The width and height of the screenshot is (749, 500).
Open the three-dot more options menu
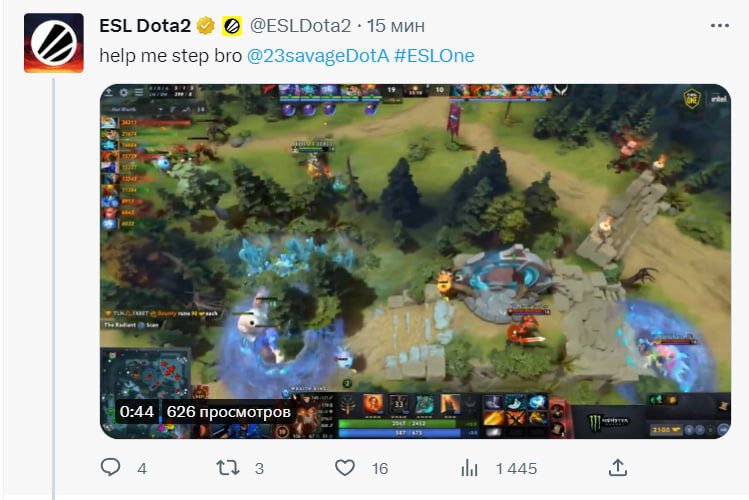(x=719, y=25)
